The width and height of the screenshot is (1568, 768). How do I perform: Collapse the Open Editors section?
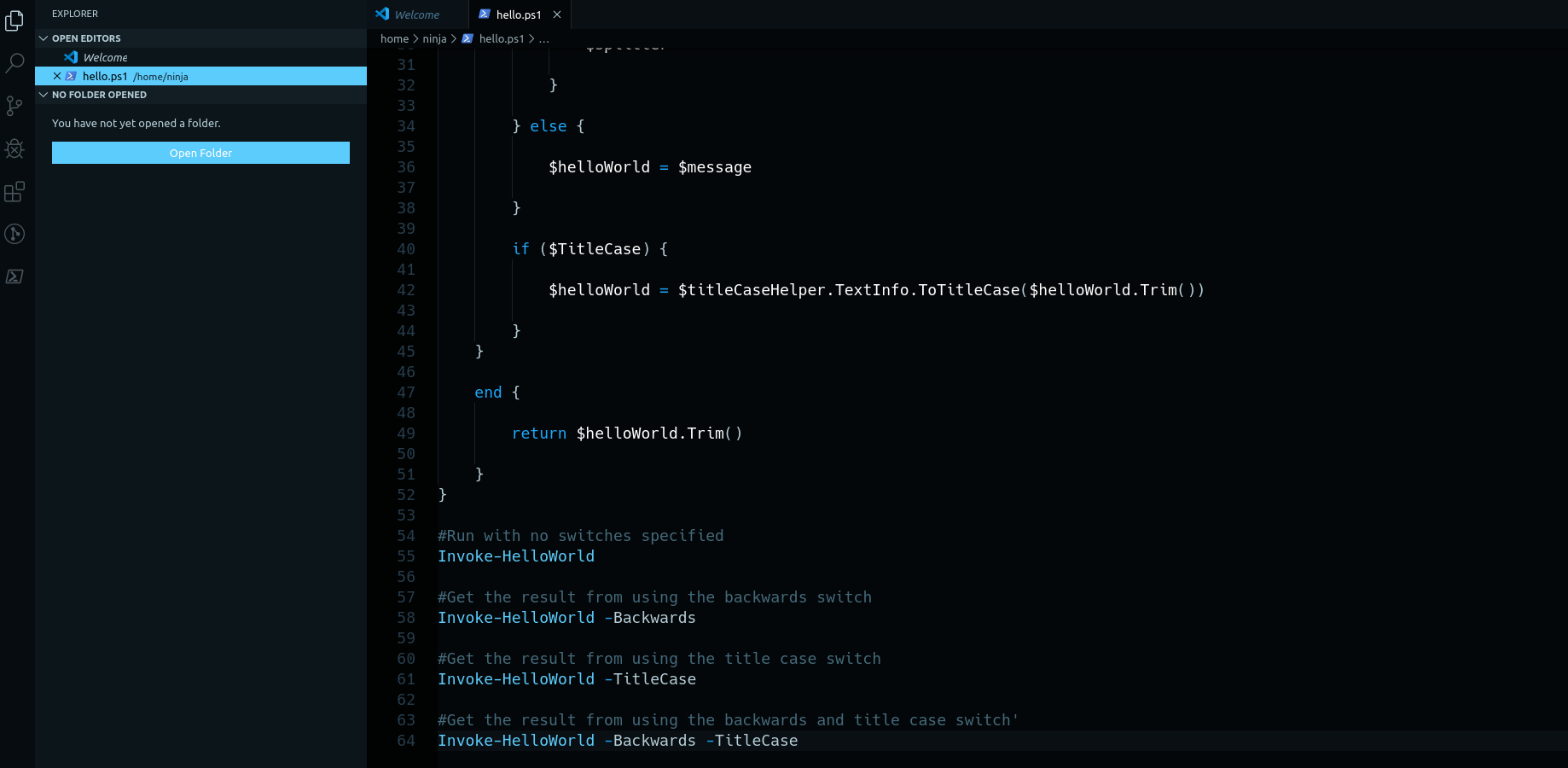click(44, 38)
